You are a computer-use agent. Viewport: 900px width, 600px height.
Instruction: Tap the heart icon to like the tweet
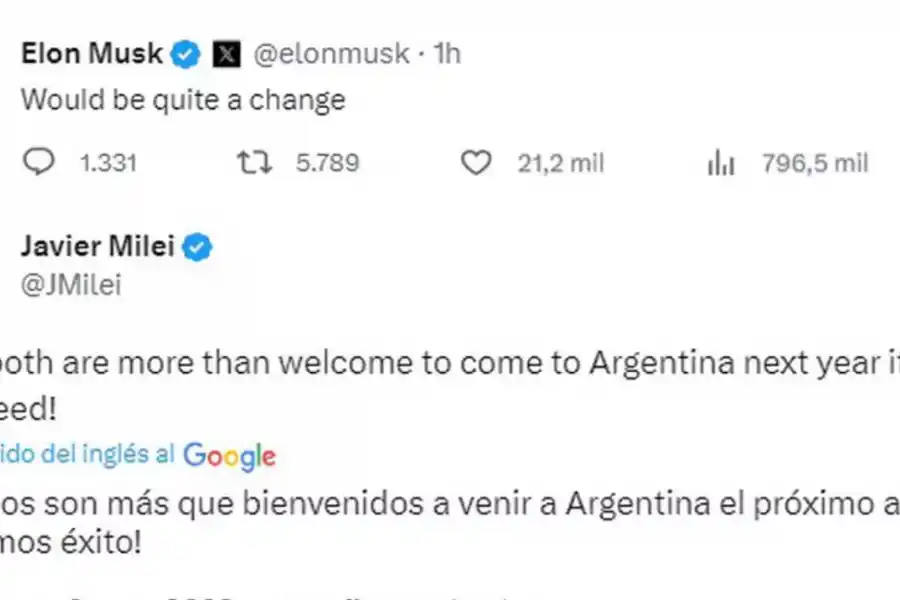tap(478, 162)
